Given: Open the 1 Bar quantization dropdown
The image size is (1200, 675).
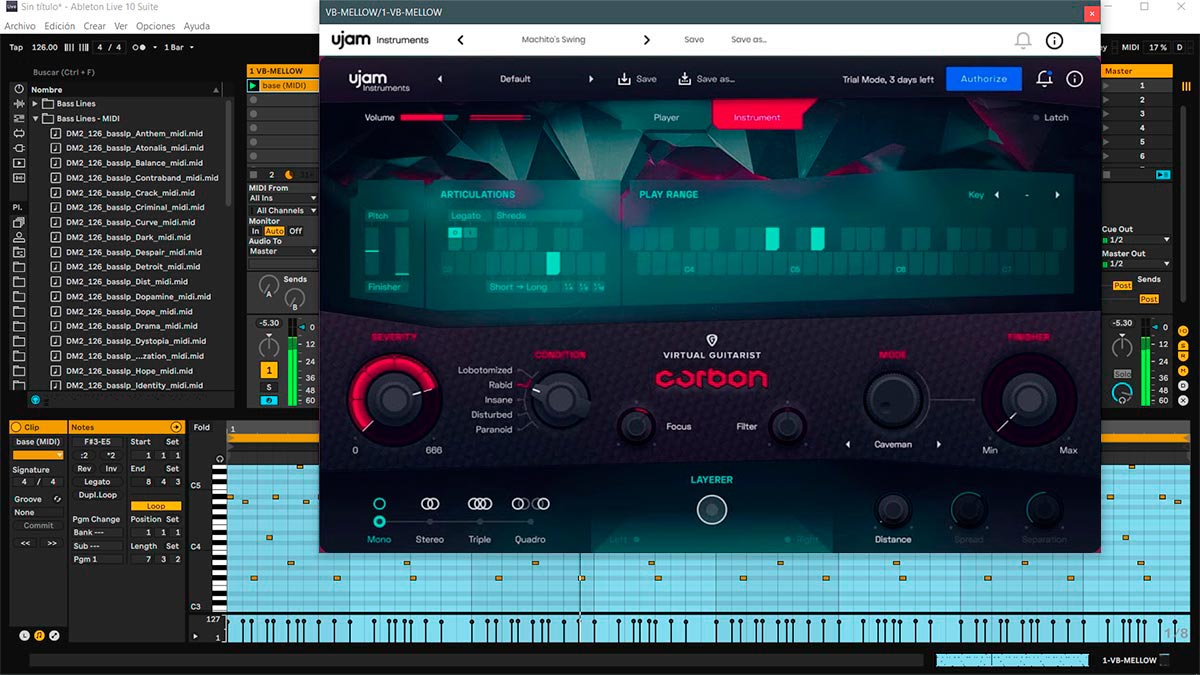Looking at the screenshot, I should pyautogui.click(x=179, y=47).
